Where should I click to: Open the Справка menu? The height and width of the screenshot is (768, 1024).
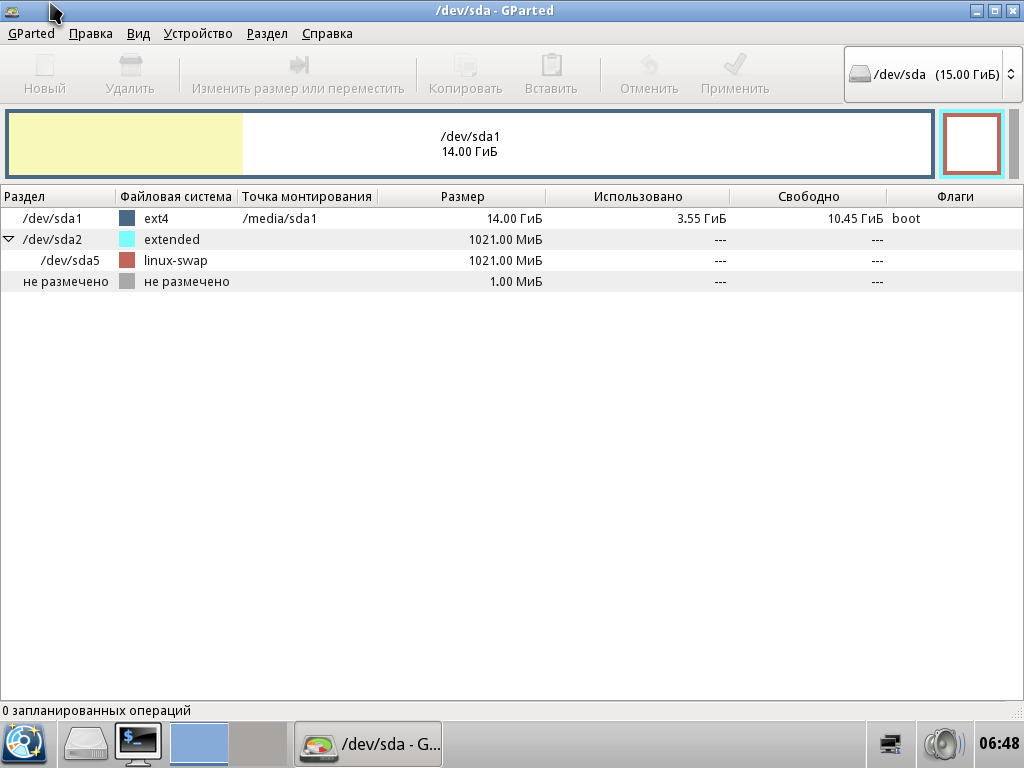(327, 33)
